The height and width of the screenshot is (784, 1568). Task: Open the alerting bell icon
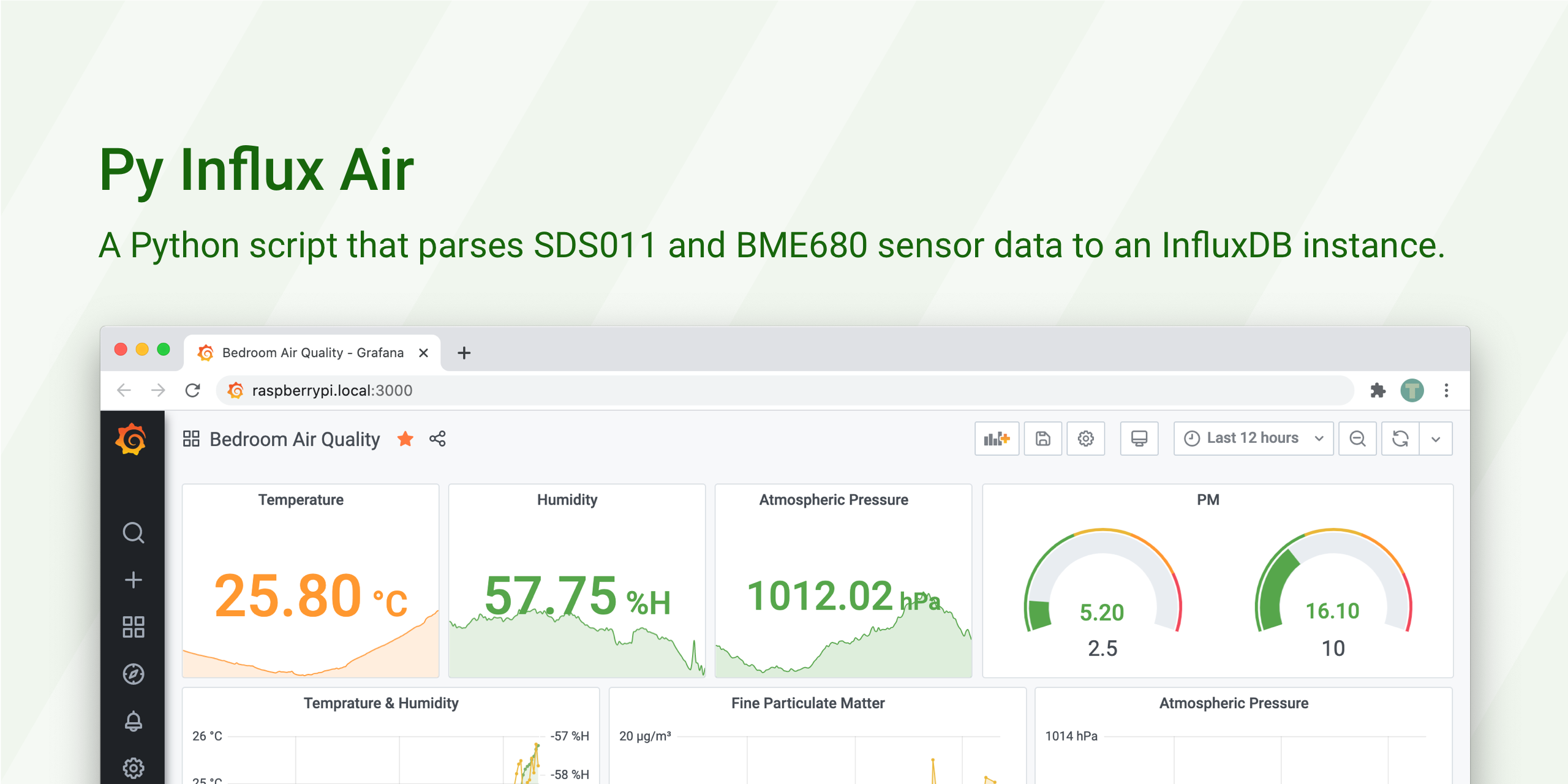[133, 721]
